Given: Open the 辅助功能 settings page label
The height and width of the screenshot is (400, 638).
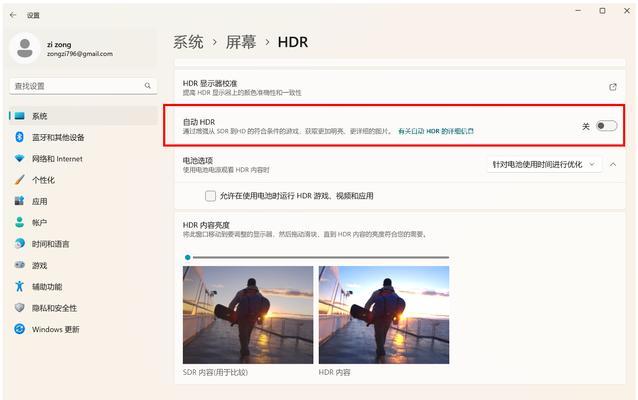Looking at the screenshot, I should (47, 286).
